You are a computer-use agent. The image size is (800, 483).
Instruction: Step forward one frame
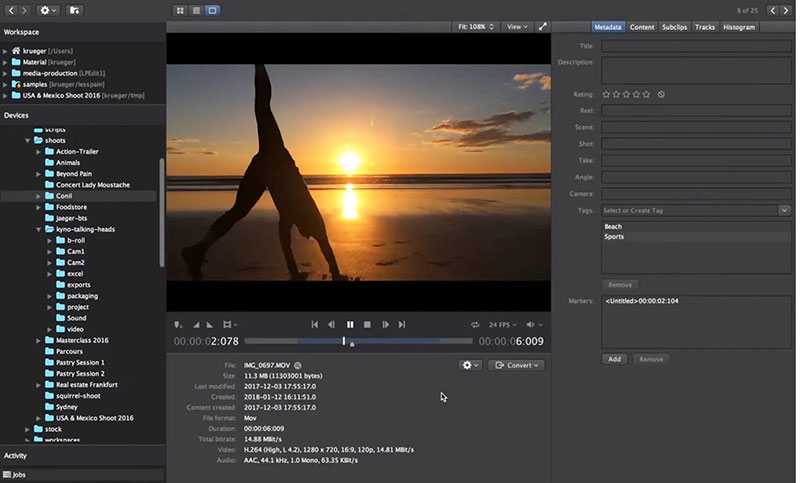[x=385, y=324]
